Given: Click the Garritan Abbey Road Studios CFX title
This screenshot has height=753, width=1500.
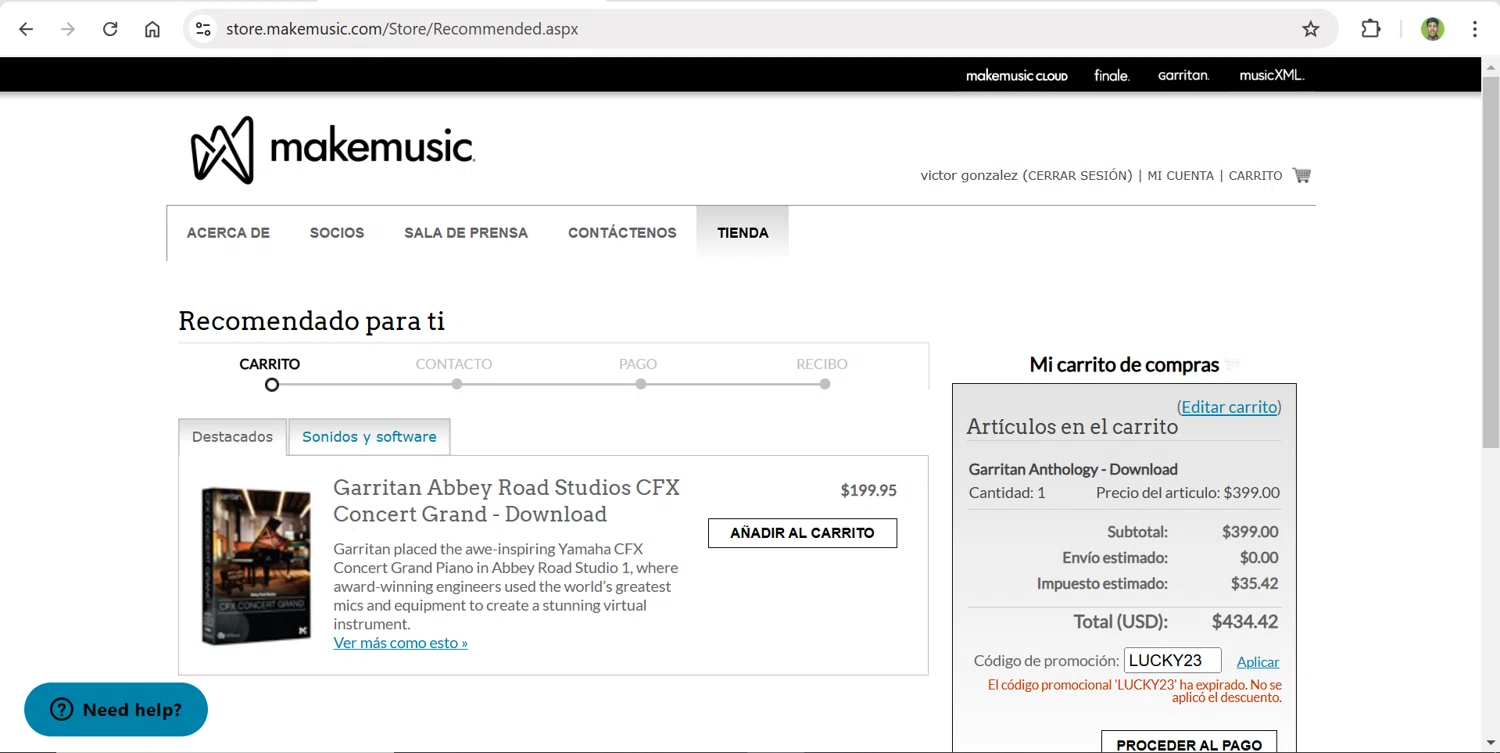Looking at the screenshot, I should pyautogui.click(x=506, y=501).
